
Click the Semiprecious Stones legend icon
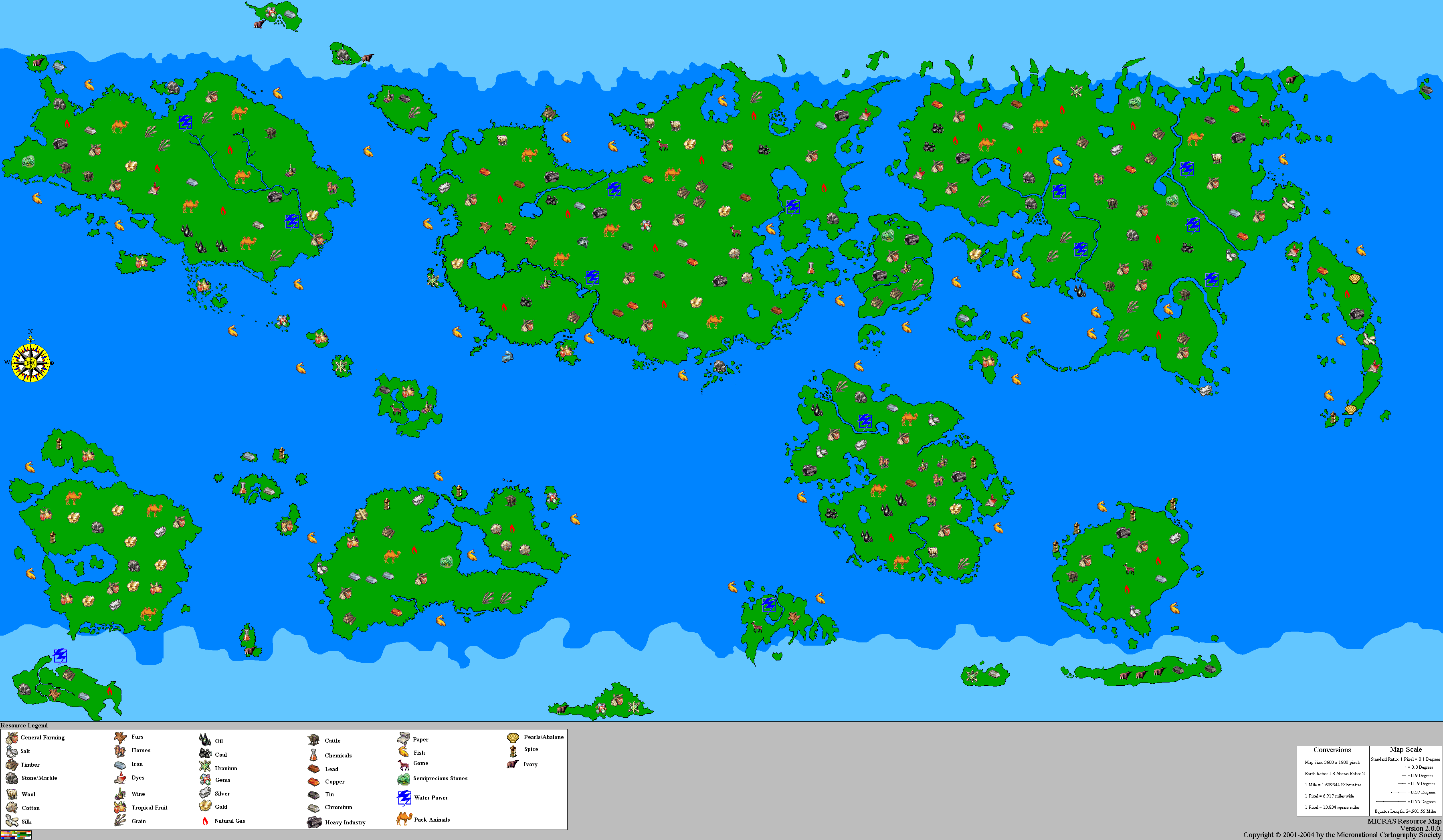click(403, 779)
